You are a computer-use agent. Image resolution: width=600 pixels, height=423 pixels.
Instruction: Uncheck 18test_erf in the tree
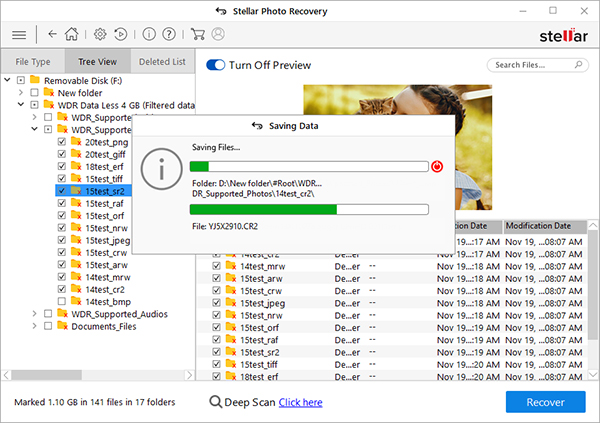(62, 167)
